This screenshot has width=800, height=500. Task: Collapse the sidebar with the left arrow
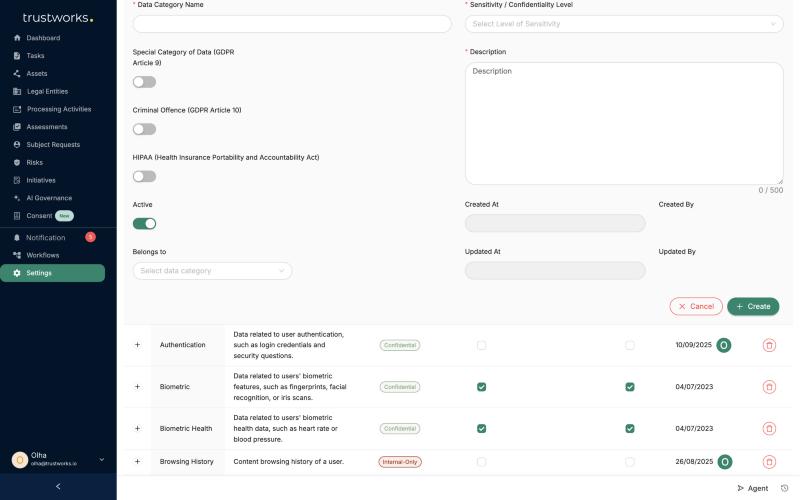coord(58,487)
